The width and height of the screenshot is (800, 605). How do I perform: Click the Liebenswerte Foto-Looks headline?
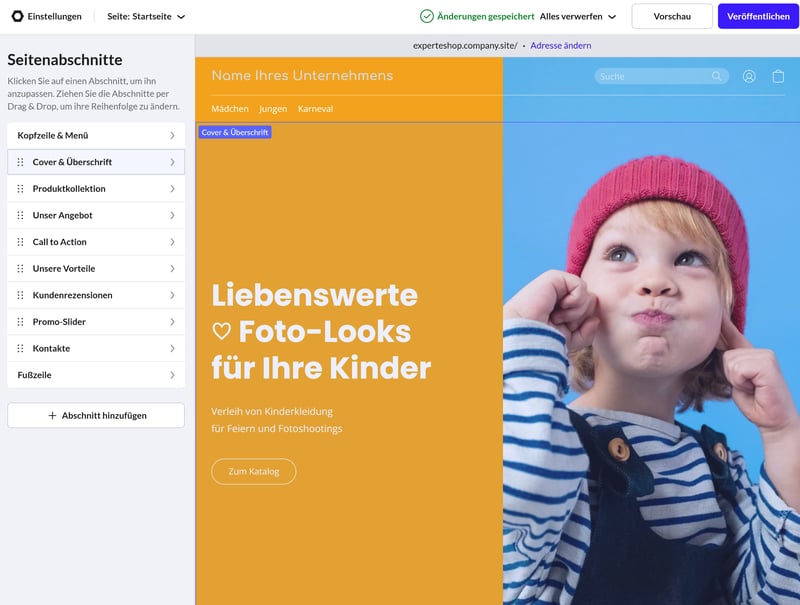click(321, 332)
